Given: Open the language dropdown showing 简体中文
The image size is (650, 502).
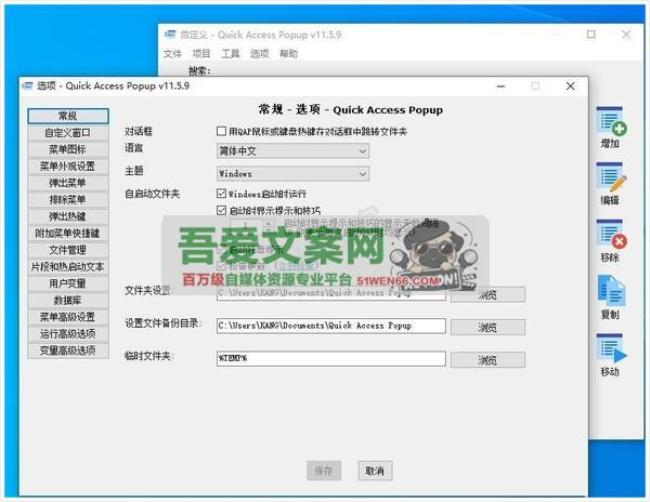Looking at the screenshot, I should [x=293, y=151].
